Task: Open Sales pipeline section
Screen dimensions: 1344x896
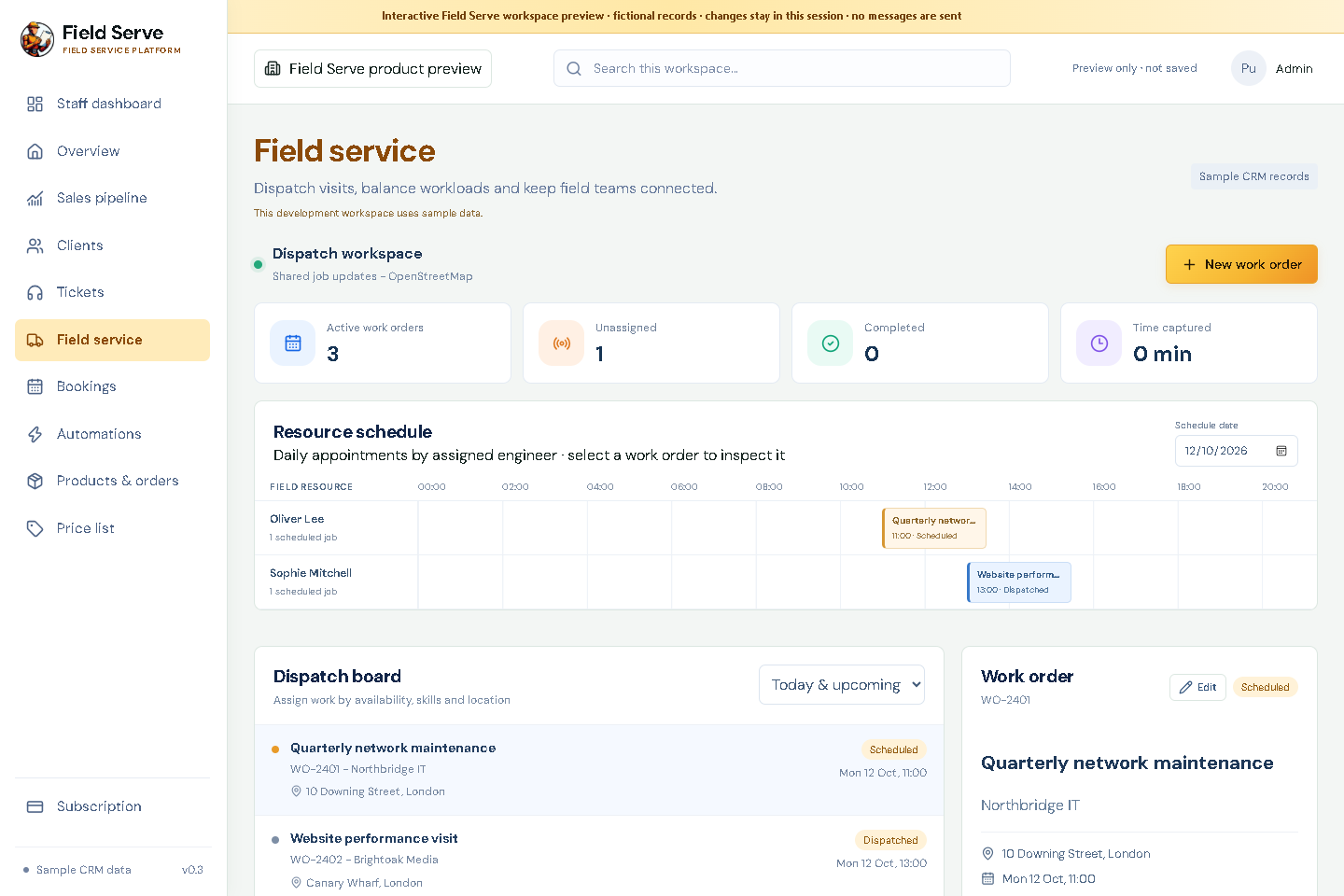Action: [x=112, y=198]
